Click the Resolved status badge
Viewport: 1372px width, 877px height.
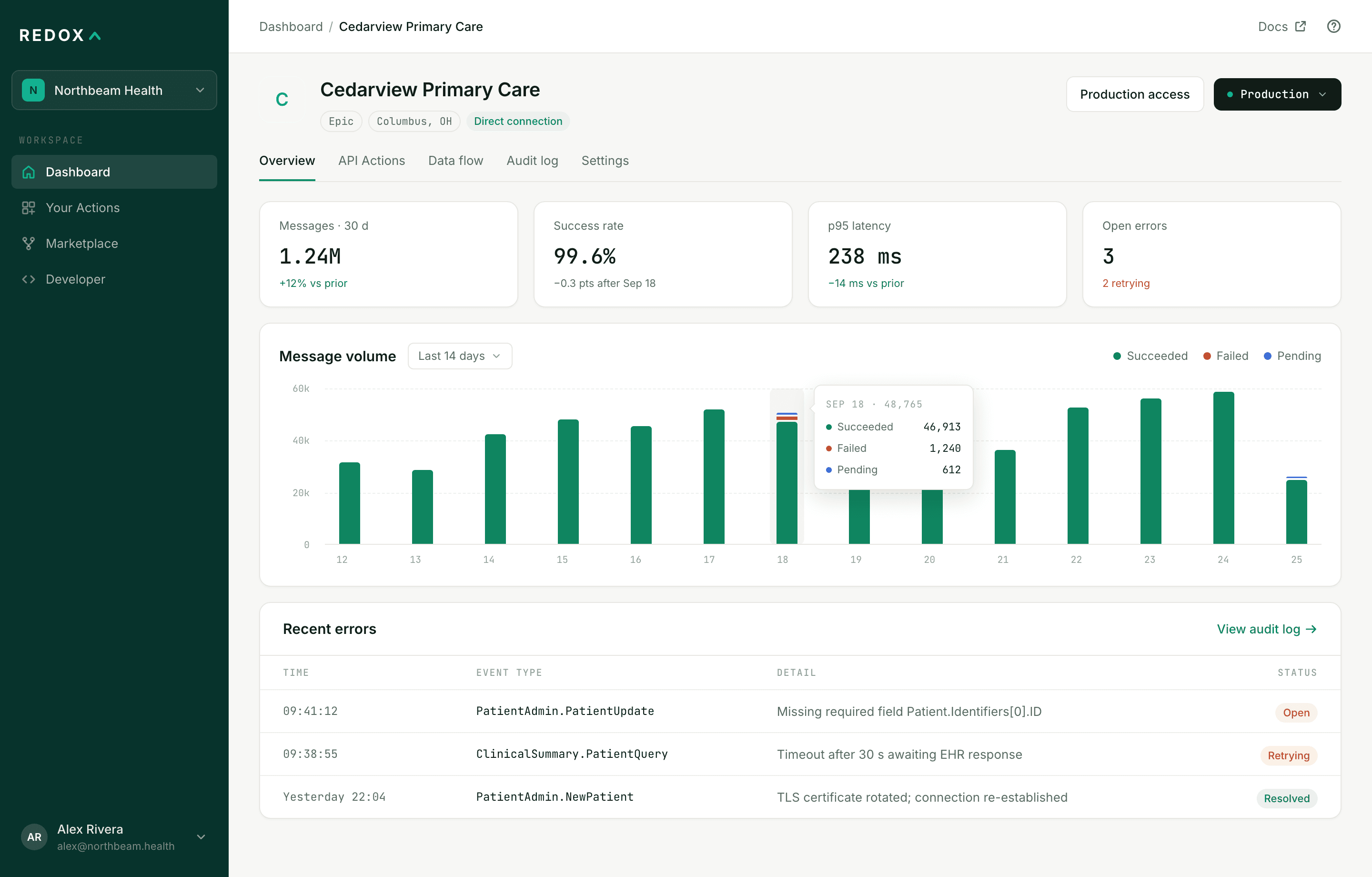pos(1287,798)
